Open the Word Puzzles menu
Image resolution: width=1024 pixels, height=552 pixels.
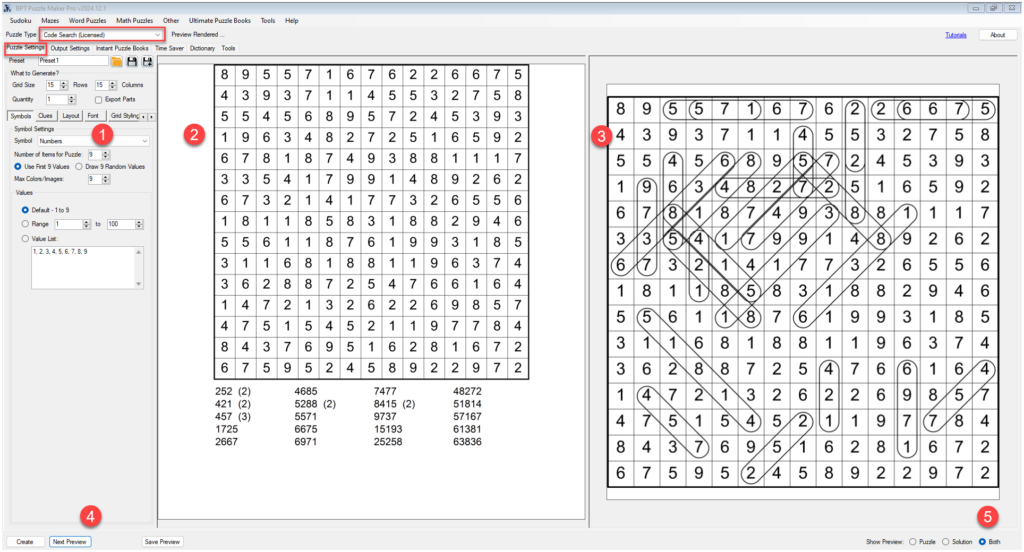87,20
